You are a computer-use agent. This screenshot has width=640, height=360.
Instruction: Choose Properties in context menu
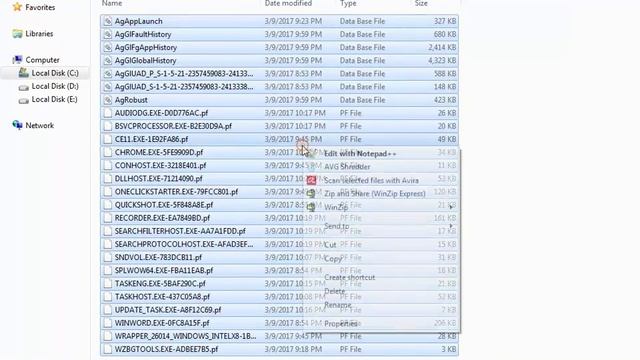point(341,324)
